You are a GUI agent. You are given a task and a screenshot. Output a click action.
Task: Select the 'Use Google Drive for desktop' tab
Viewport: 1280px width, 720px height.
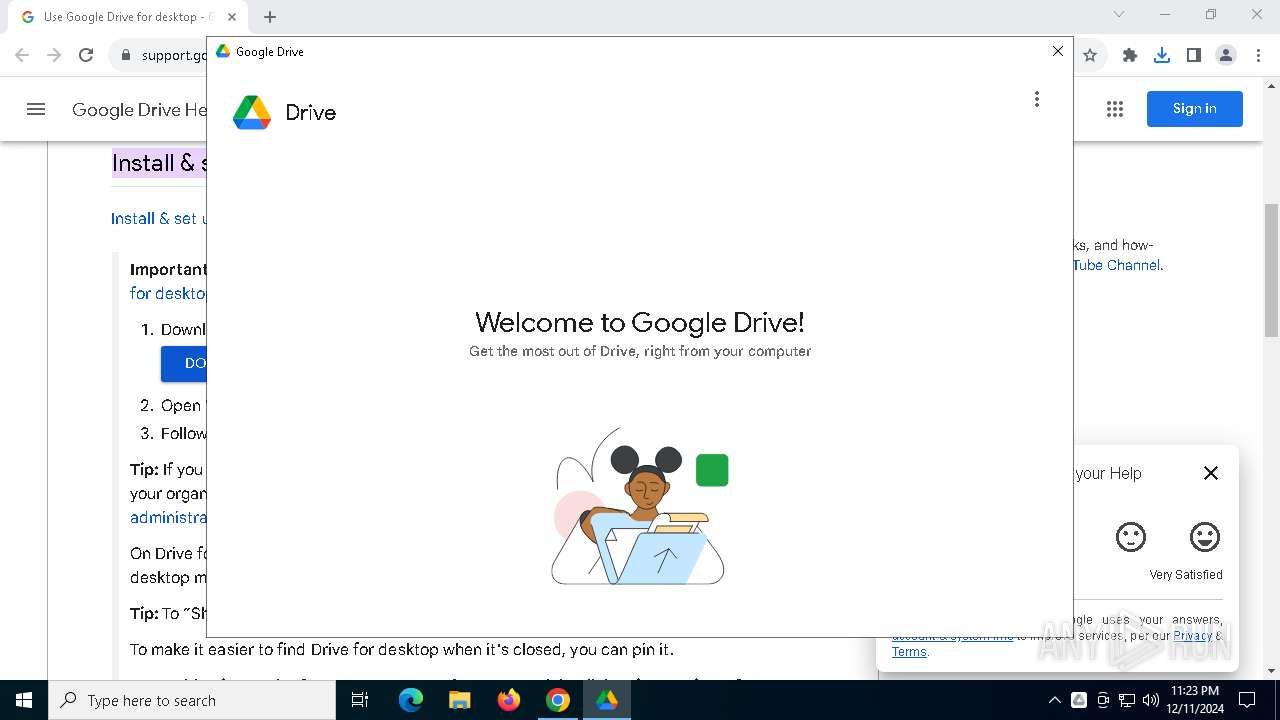coord(127,17)
